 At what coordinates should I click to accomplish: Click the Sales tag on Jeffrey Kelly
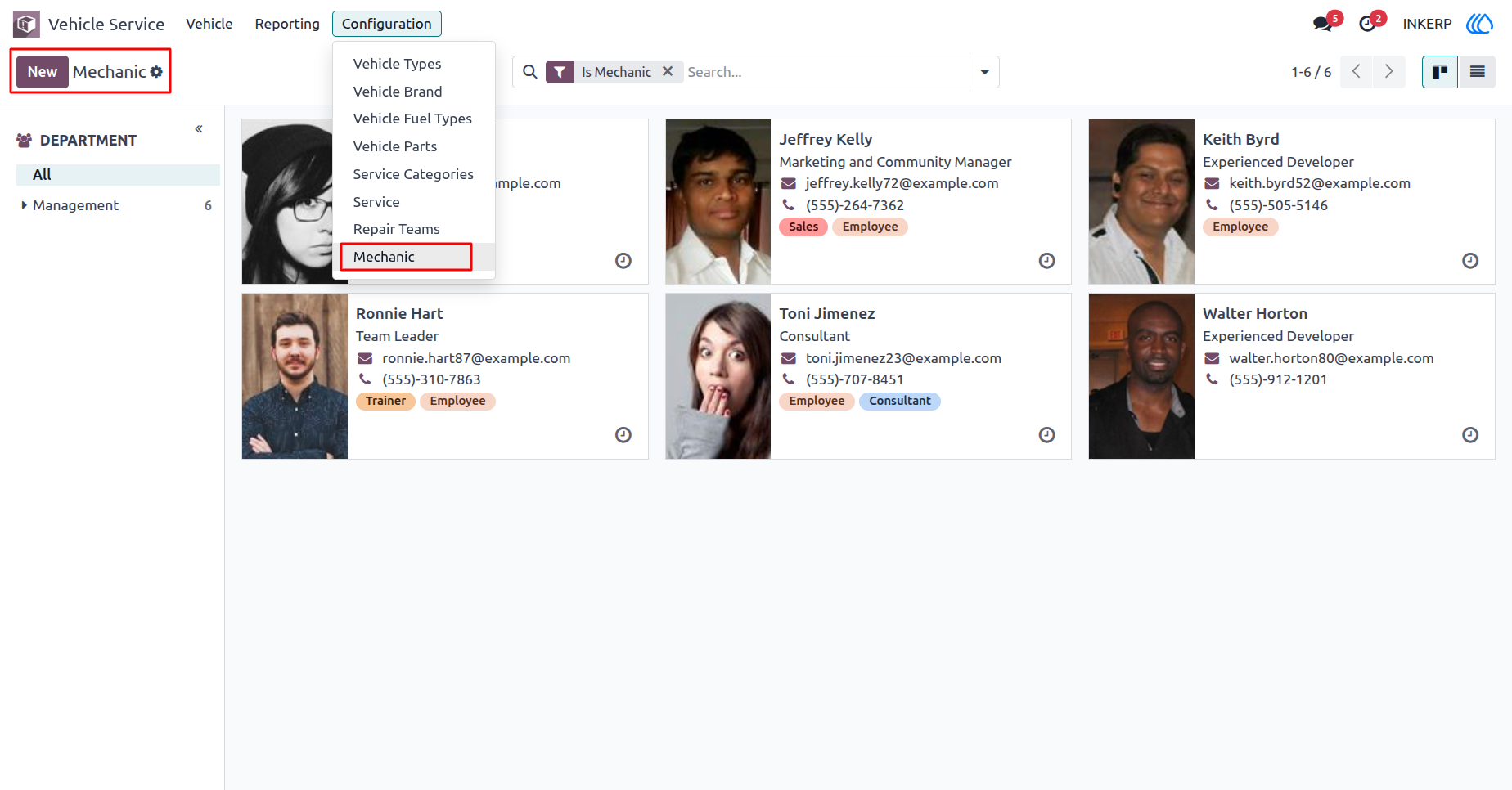click(803, 227)
